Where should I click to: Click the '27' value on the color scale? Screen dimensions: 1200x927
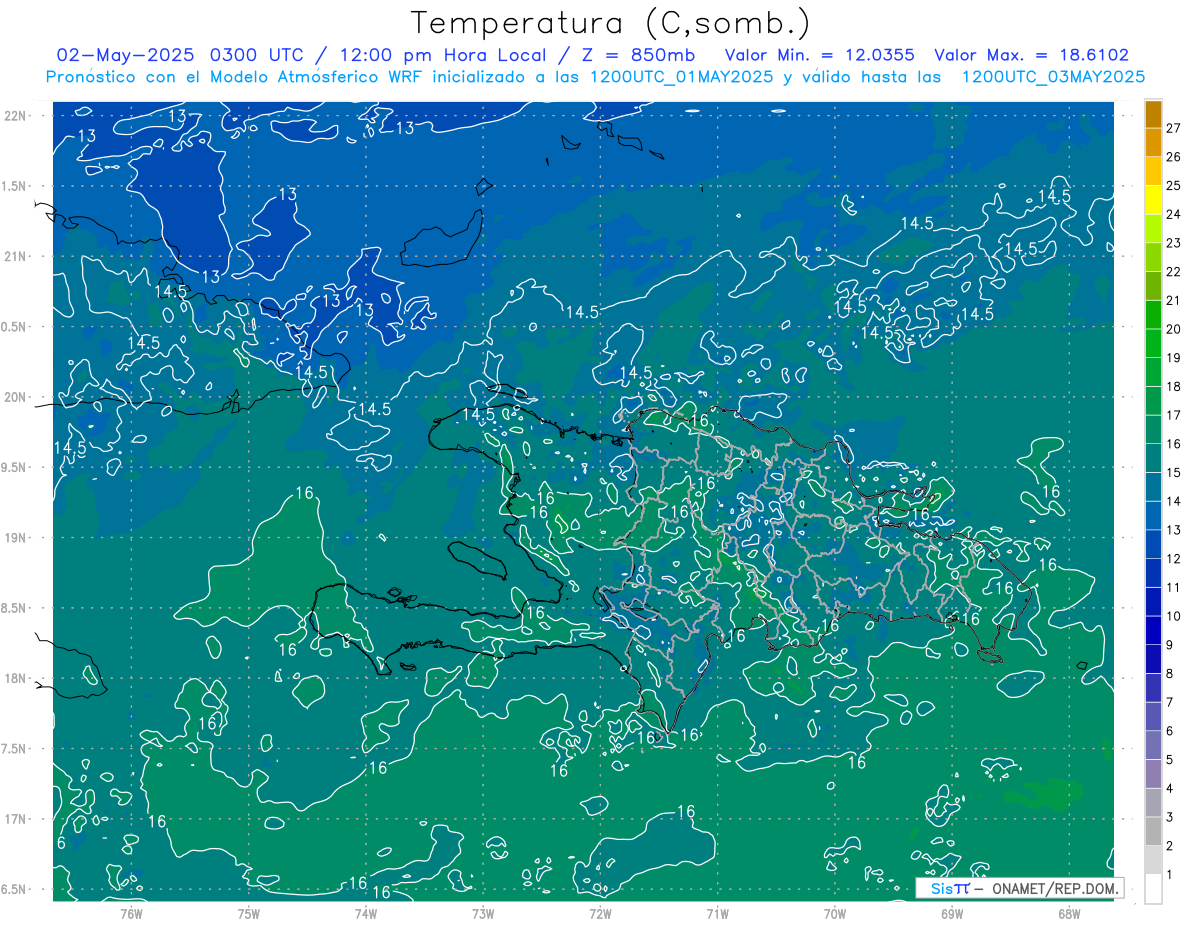click(x=1174, y=128)
